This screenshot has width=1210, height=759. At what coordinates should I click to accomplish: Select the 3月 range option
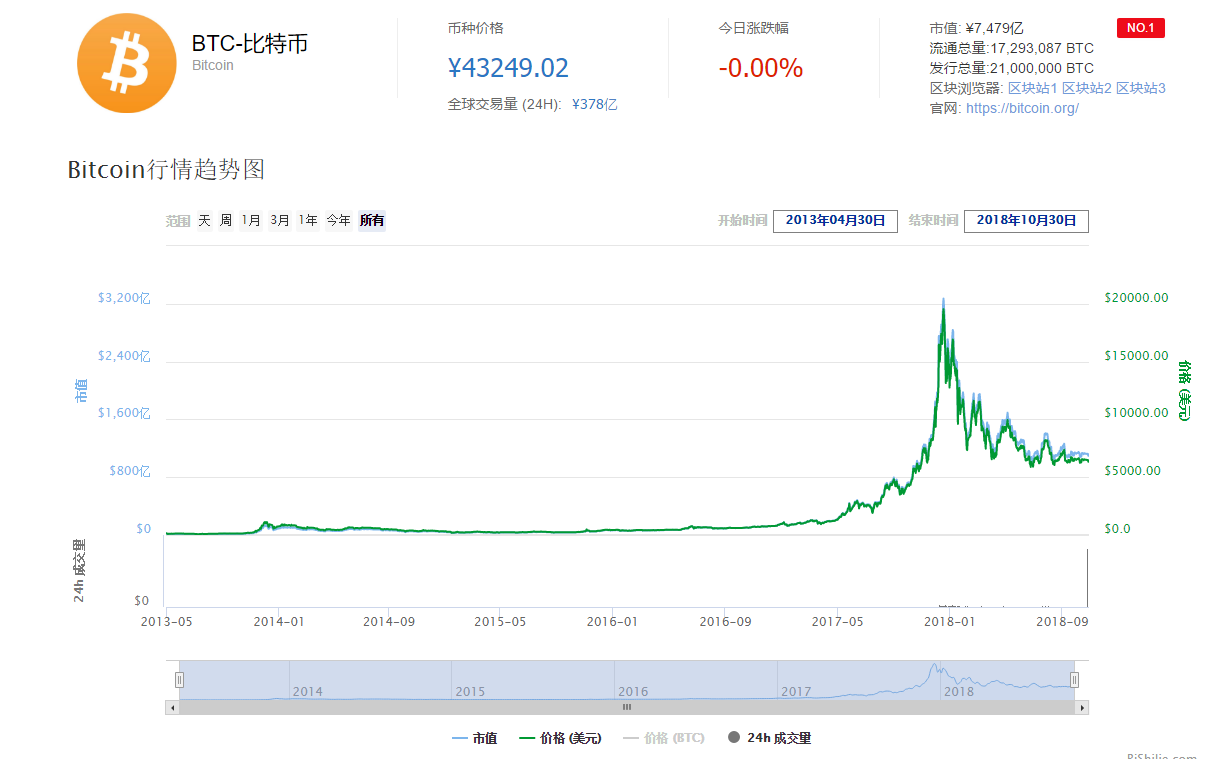(x=280, y=221)
